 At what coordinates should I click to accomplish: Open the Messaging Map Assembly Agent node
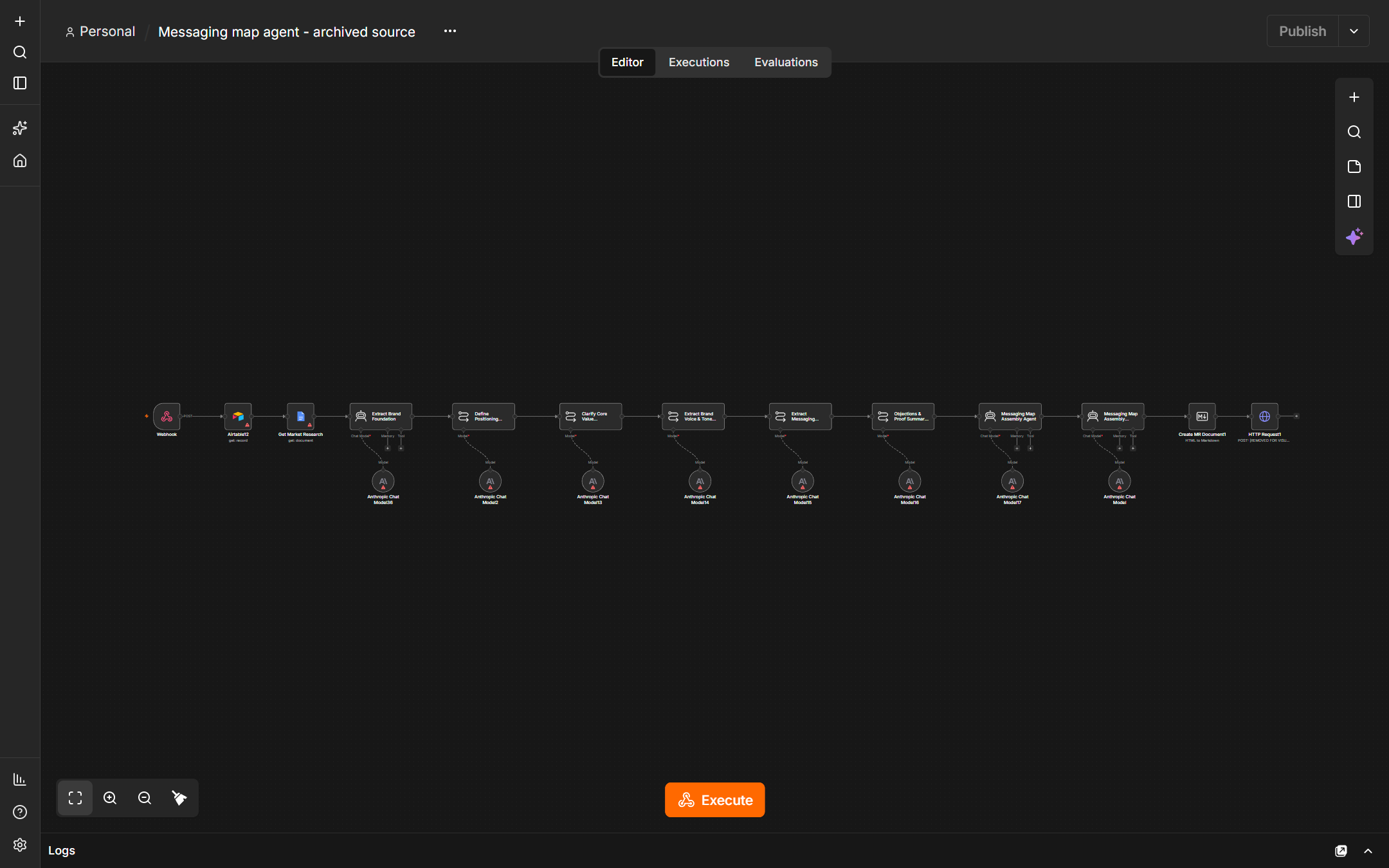point(1010,417)
